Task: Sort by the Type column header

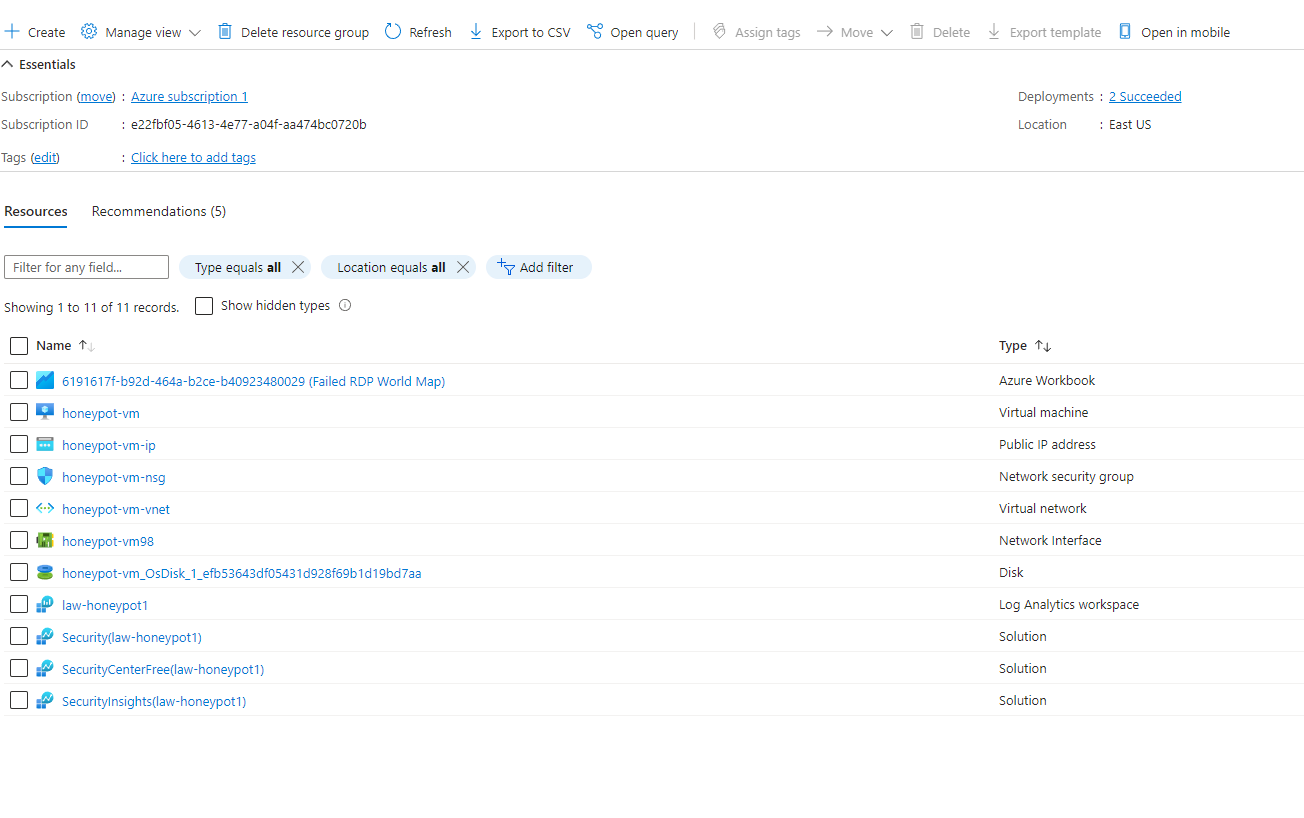Action: click(1025, 346)
